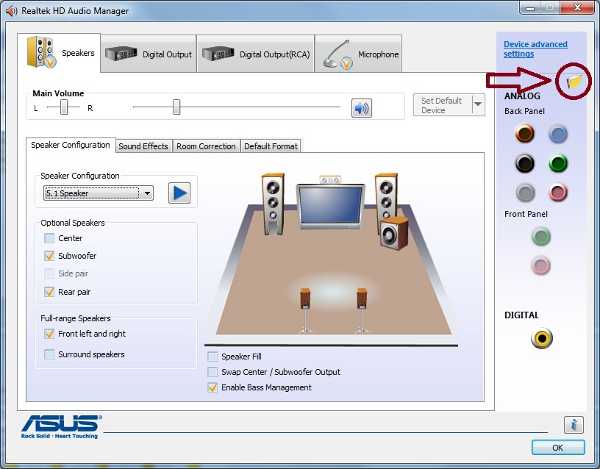Enable the Speaker Fill checkbox
The height and width of the screenshot is (469, 600).
[x=212, y=357]
